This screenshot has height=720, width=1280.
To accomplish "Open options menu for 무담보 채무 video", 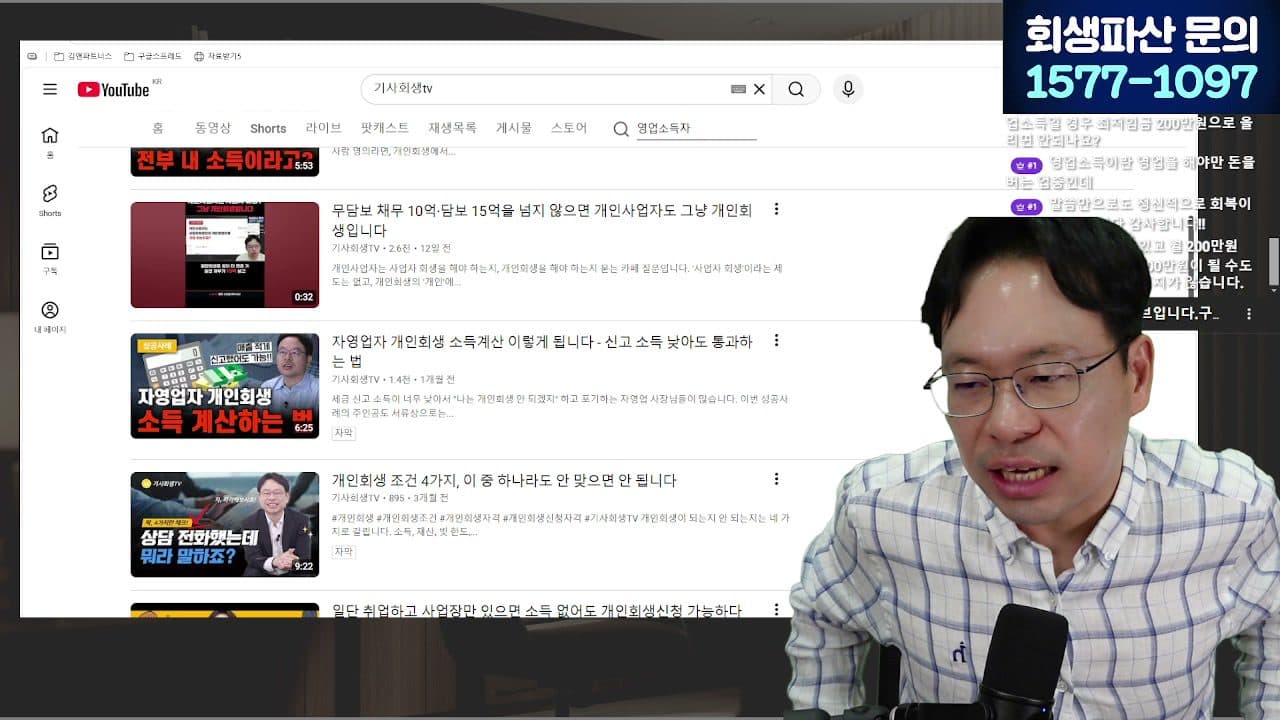I will 776,209.
